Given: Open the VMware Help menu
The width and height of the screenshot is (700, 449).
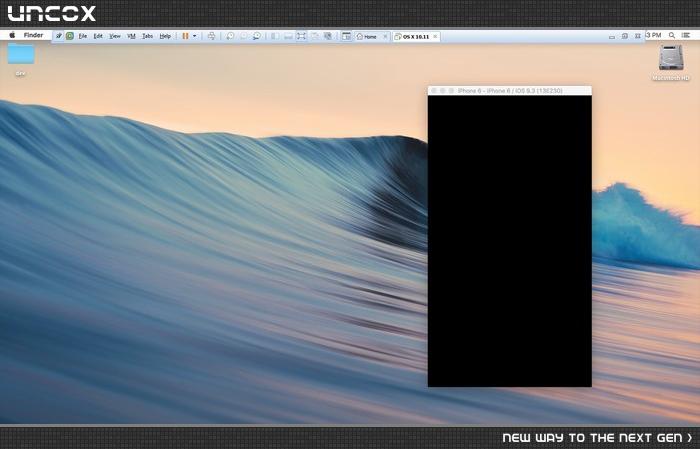Looking at the screenshot, I should (x=165, y=36).
